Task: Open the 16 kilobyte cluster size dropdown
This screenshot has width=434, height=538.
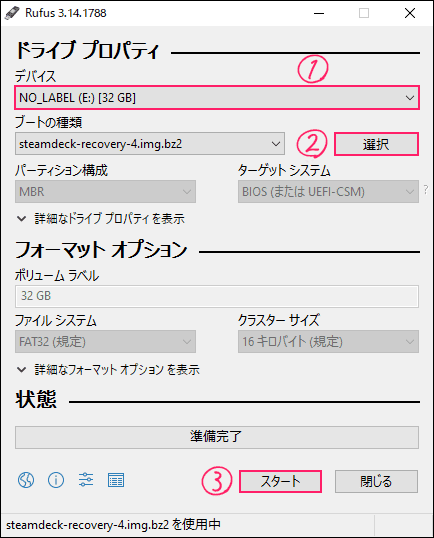Action: tap(328, 341)
